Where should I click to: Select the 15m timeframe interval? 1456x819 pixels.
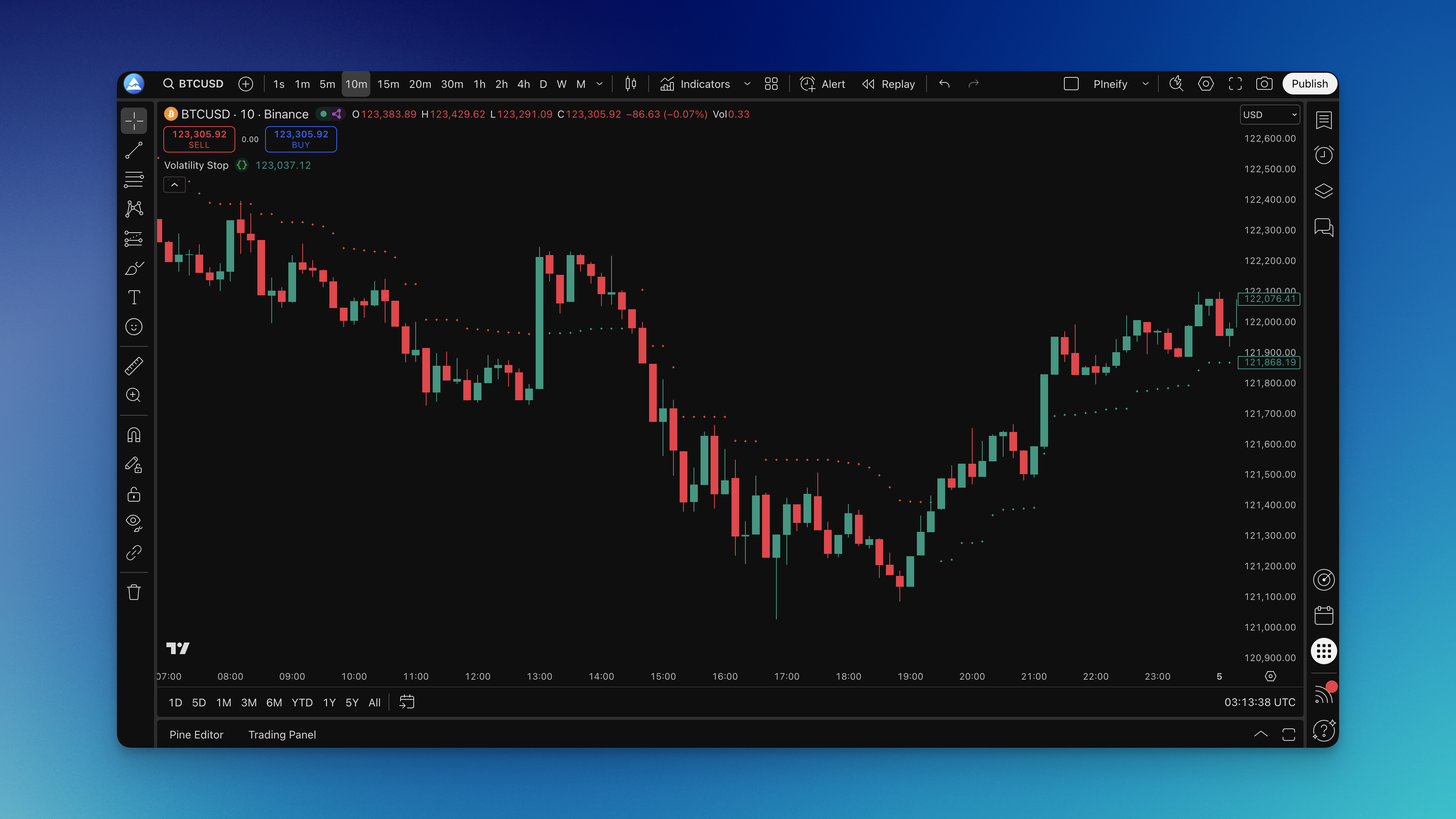pyautogui.click(x=388, y=84)
